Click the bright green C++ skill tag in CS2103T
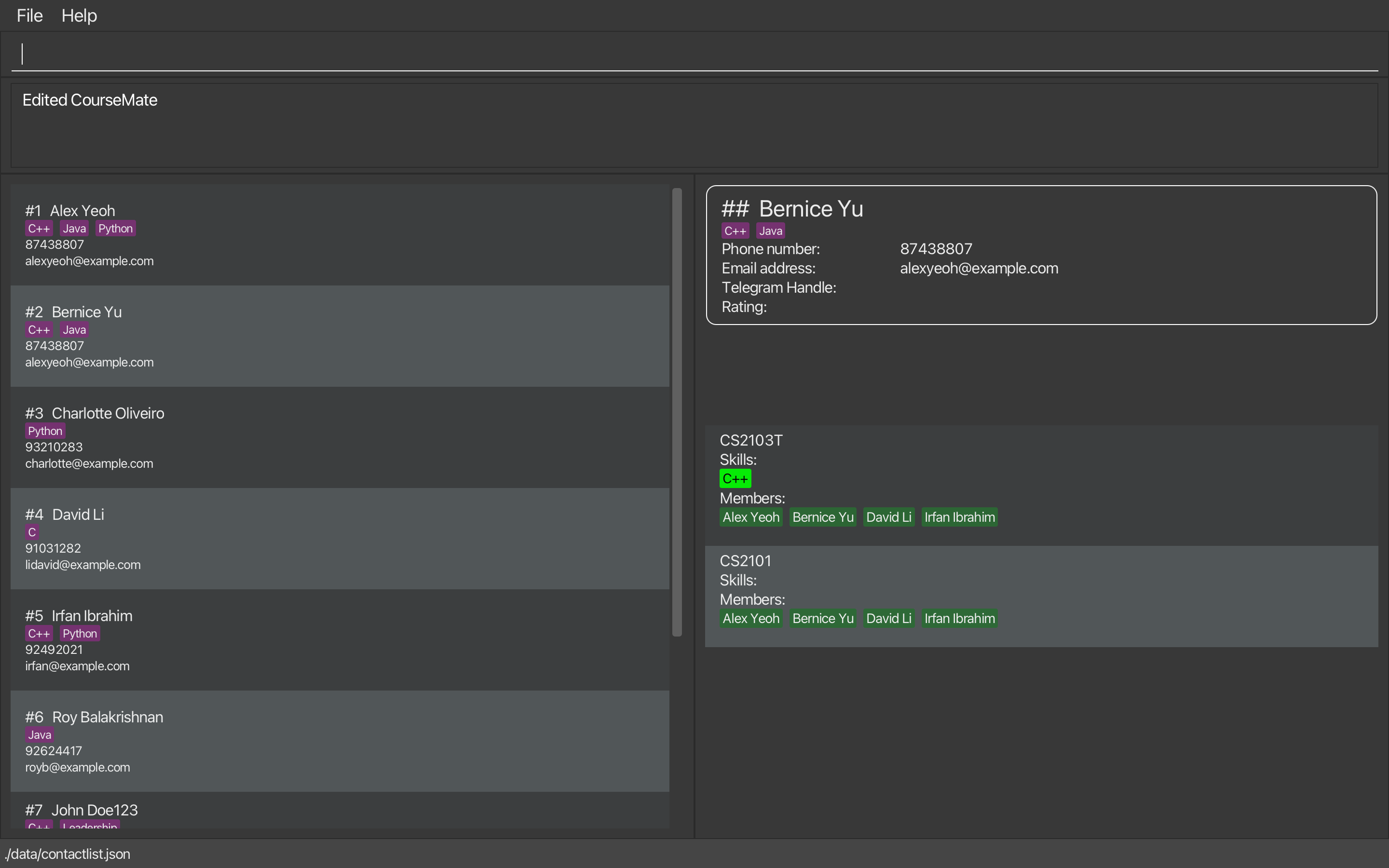 (x=735, y=479)
